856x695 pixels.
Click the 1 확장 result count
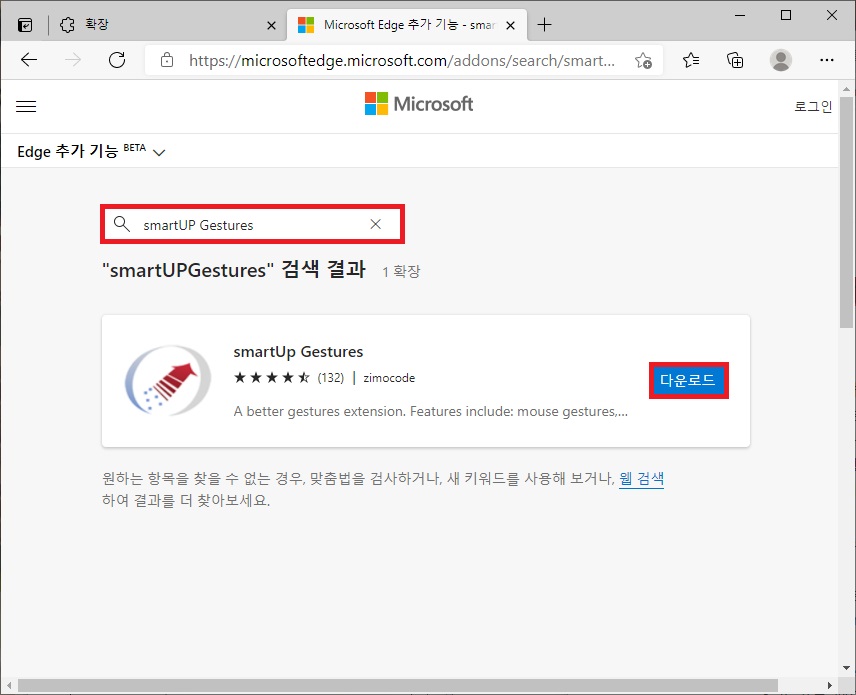click(401, 271)
